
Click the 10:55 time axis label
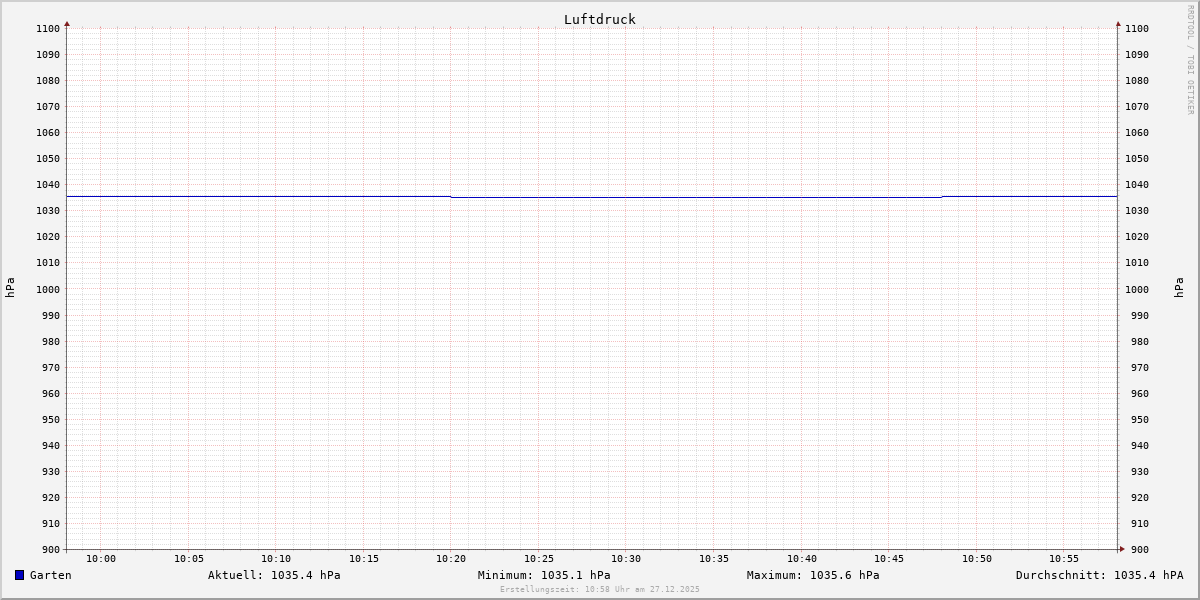pyautogui.click(x=1064, y=559)
